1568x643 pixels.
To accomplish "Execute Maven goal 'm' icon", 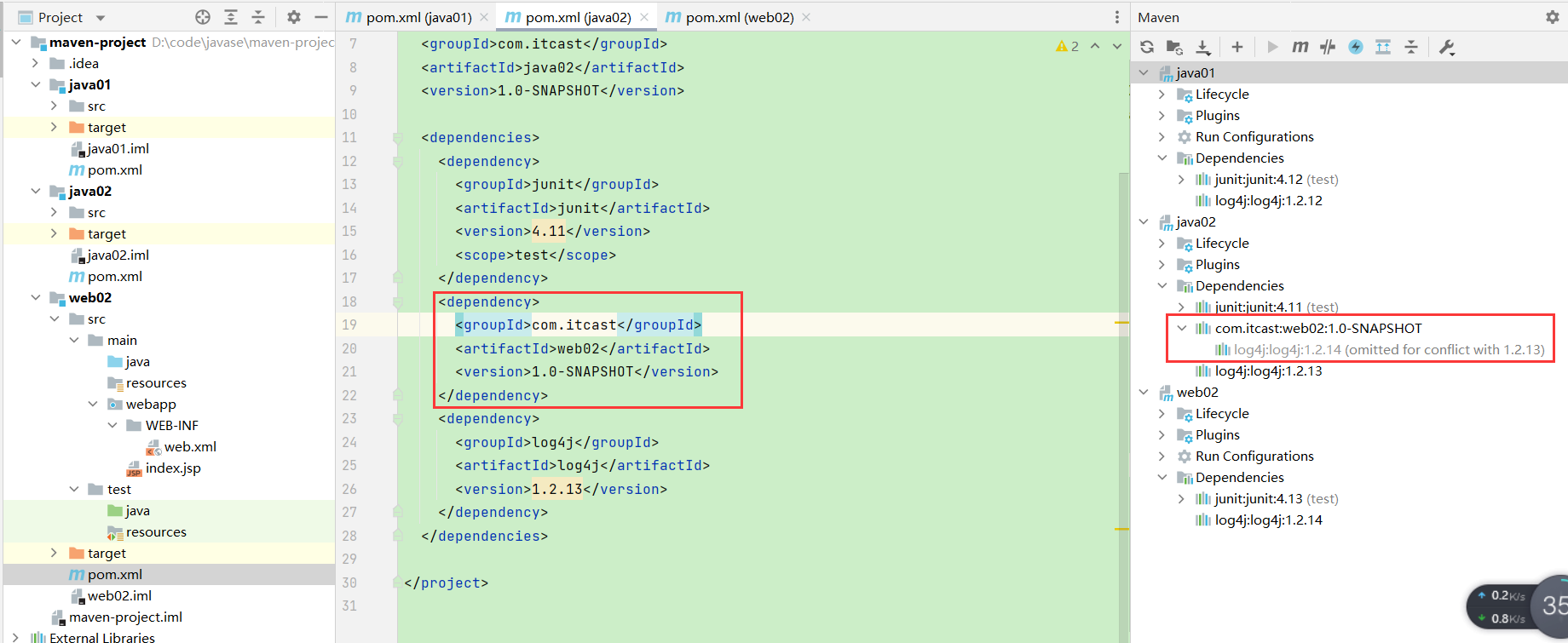I will point(1300,47).
